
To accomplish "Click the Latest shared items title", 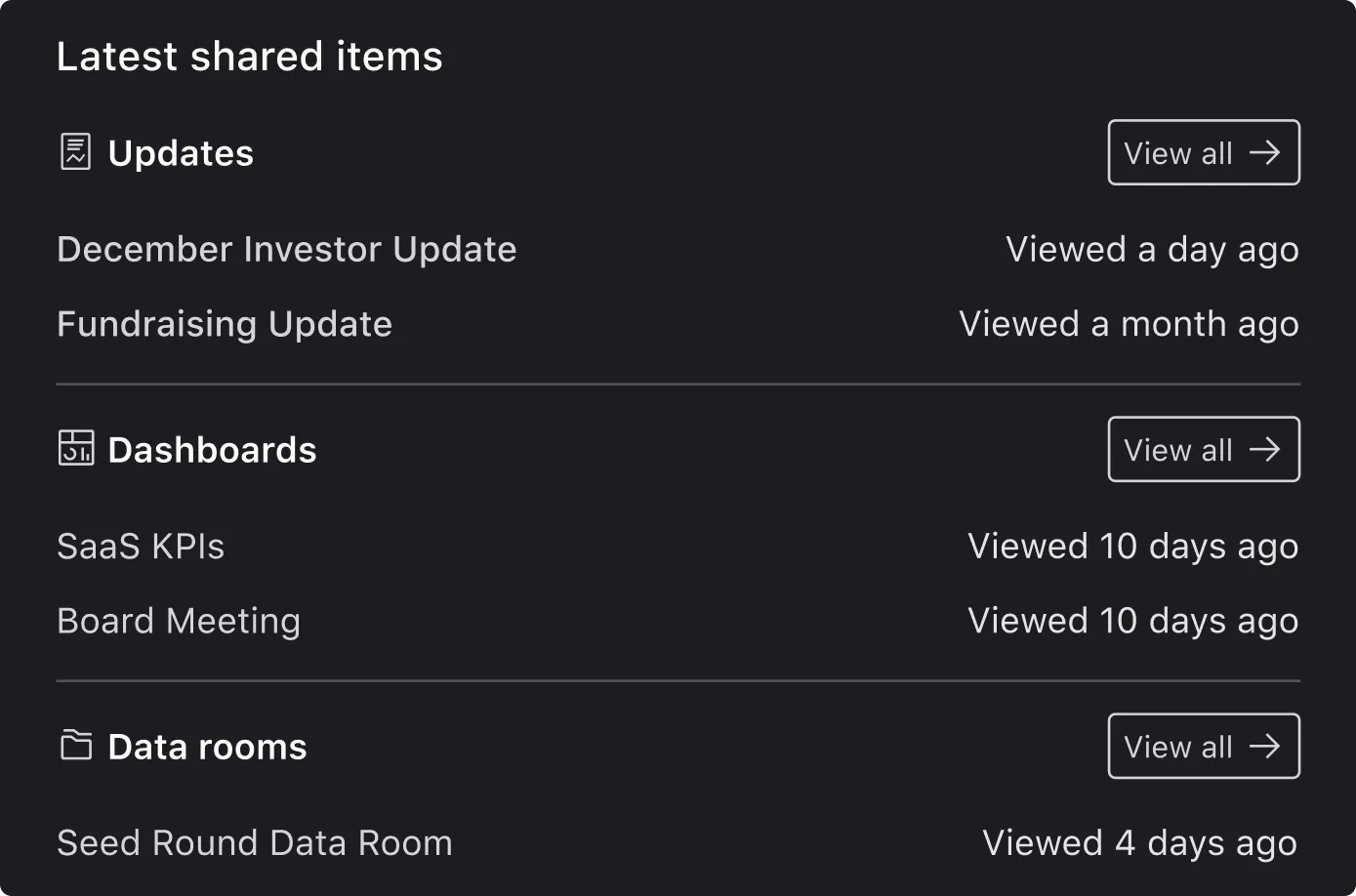I will 250,57.
